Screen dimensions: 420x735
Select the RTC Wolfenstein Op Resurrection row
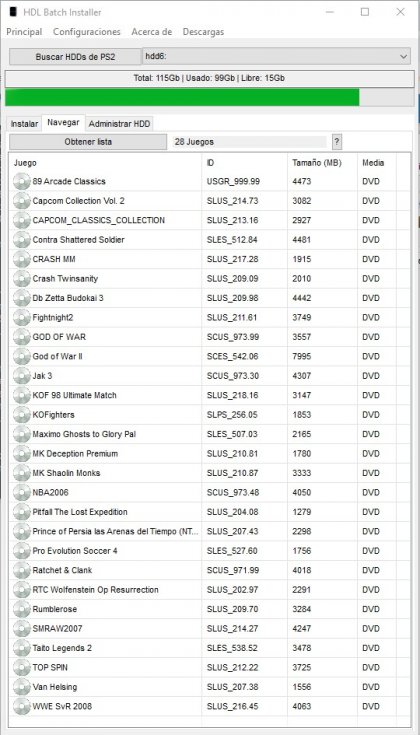(x=210, y=590)
